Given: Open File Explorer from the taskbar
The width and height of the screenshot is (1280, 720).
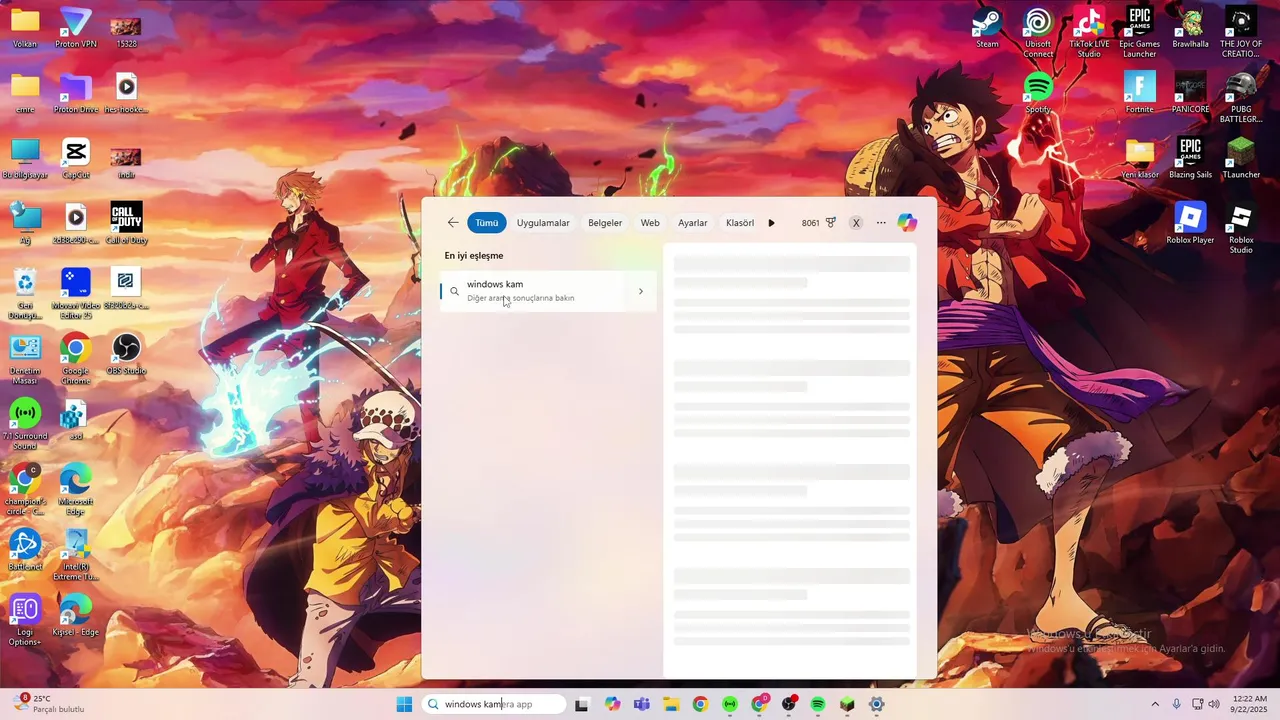Looking at the screenshot, I should pos(671,704).
